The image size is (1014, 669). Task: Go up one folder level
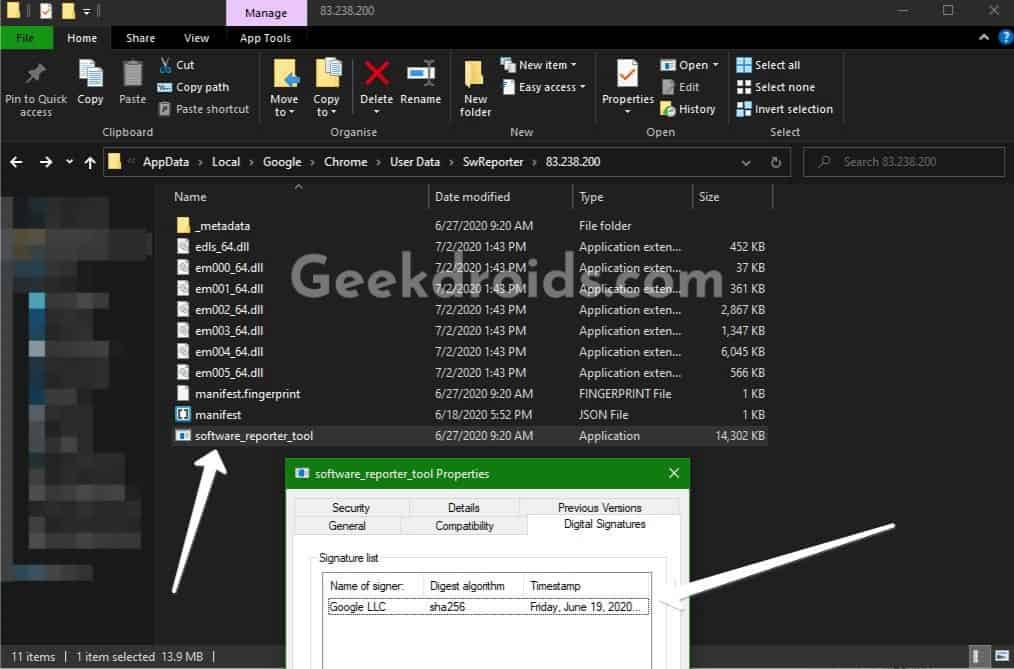pos(90,162)
